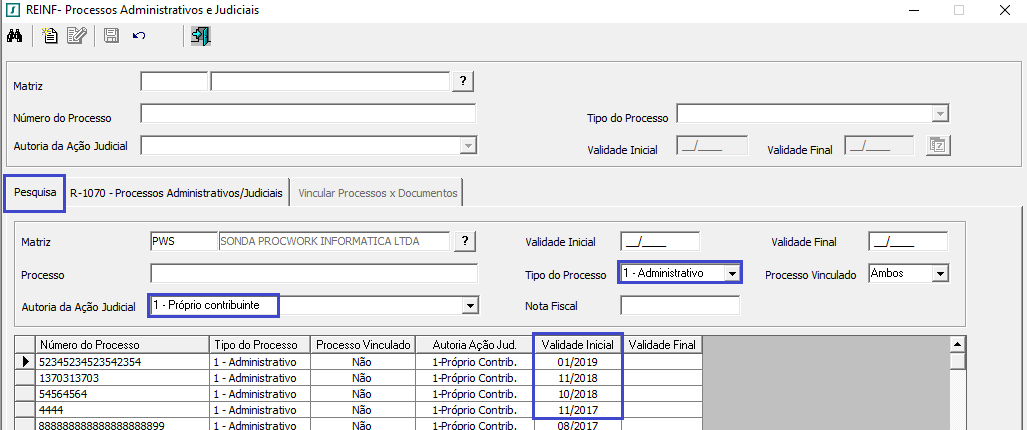1027x430 pixels.
Task: Expand the Processo Vinculado 'Ambos' dropdown
Action: click(x=938, y=272)
